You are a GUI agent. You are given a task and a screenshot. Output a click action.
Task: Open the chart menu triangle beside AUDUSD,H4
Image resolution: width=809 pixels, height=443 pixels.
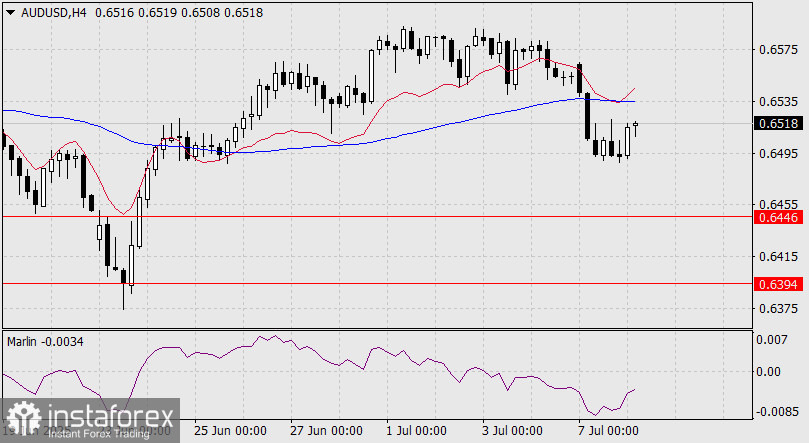(x=11, y=13)
